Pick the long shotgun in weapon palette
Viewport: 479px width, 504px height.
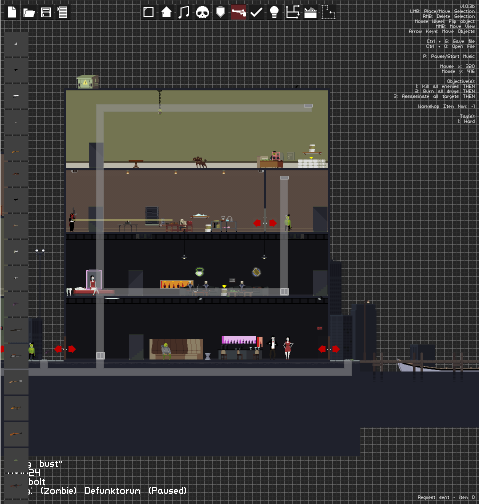(16, 434)
